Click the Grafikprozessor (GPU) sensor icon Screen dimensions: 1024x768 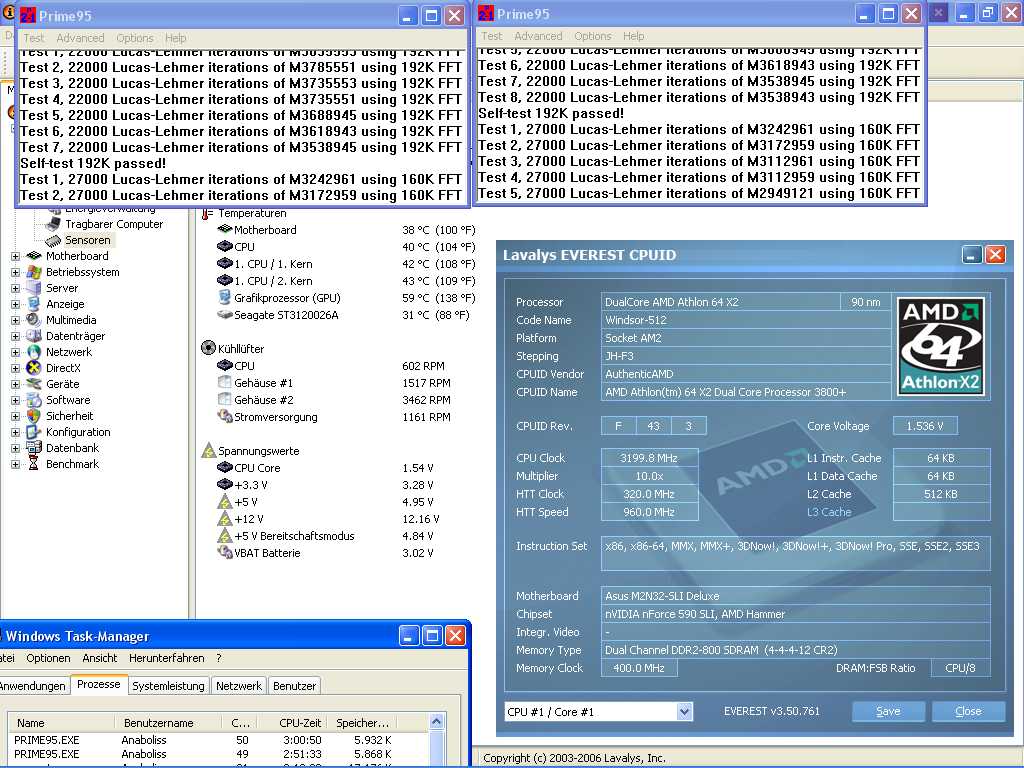point(225,298)
